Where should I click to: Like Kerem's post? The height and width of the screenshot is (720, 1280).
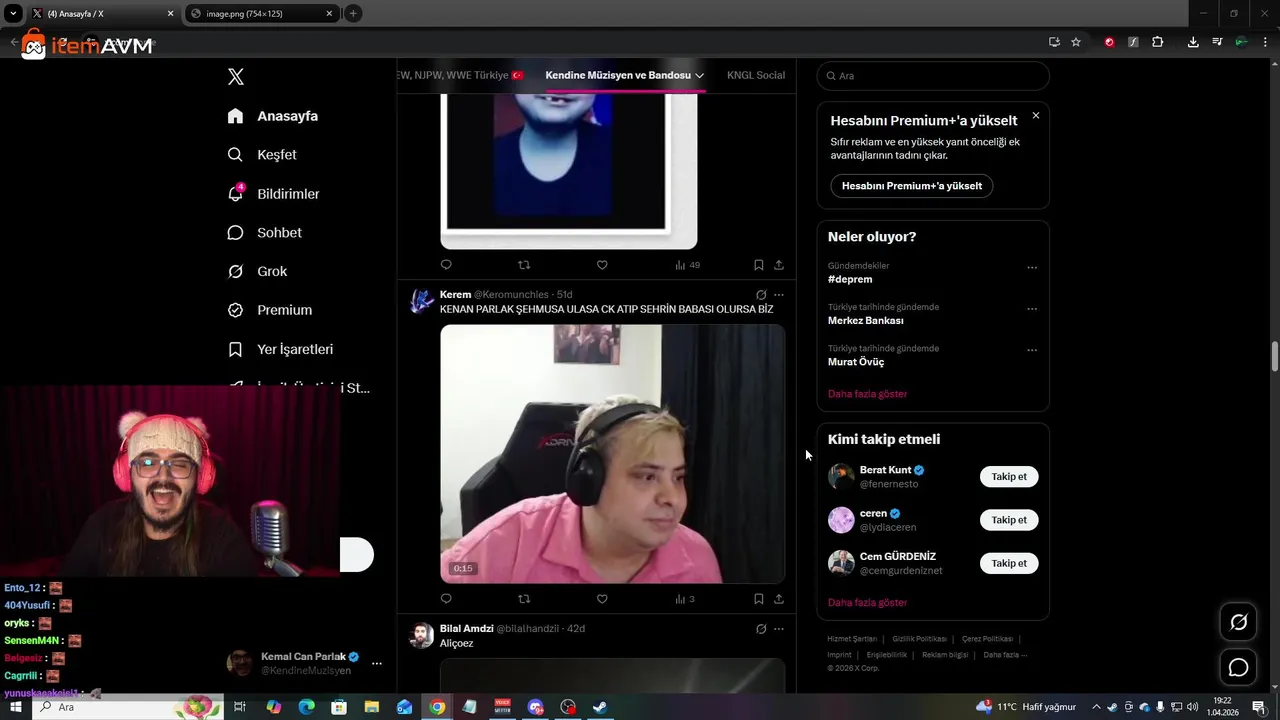click(x=602, y=599)
